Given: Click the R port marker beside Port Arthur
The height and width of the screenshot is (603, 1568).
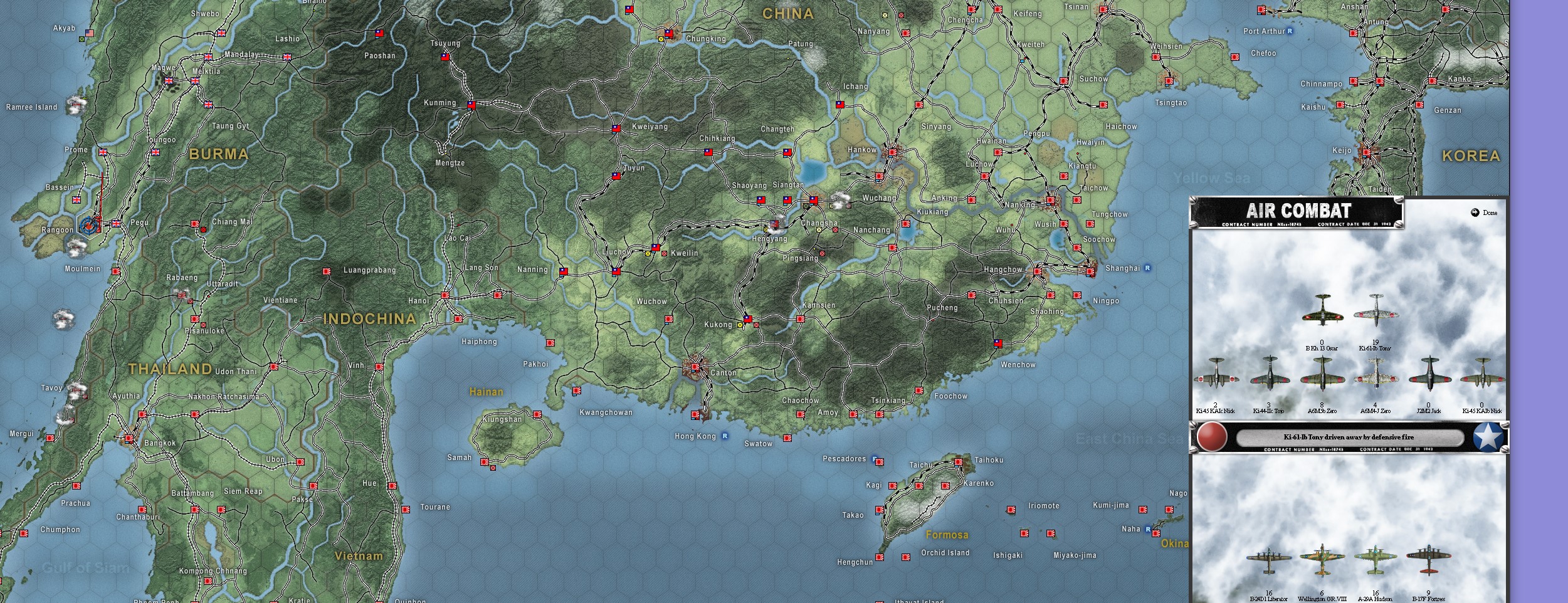Looking at the screenshot, I should (1290, 31).
